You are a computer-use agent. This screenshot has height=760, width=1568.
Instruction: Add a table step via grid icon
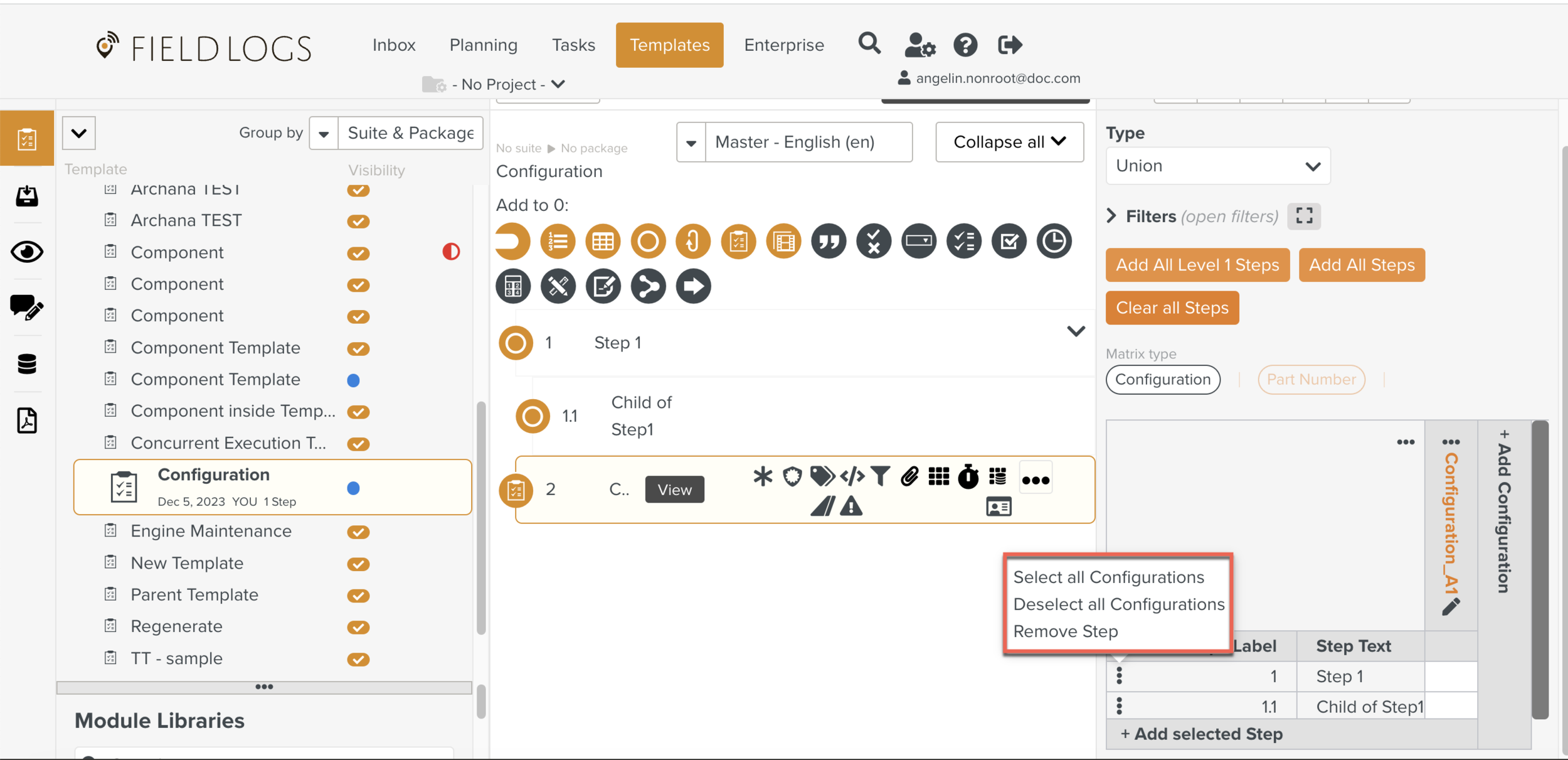[x=603, y=241]
